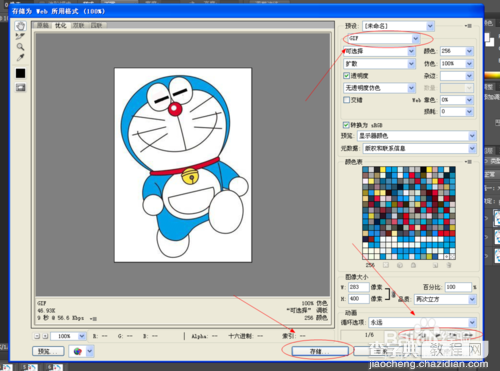Image resolution: width=500 pixels, height=371 pixels.
Task: Toggle the 转换为 sRGB checkbox
Action: point(346,125)
